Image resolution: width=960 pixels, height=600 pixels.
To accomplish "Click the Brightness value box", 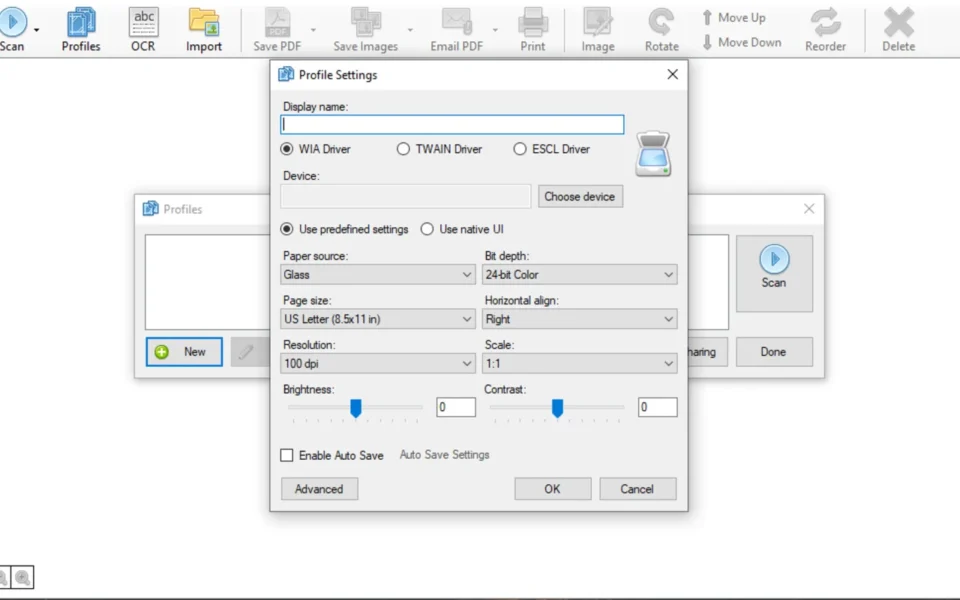I will (x=456, y=407).
